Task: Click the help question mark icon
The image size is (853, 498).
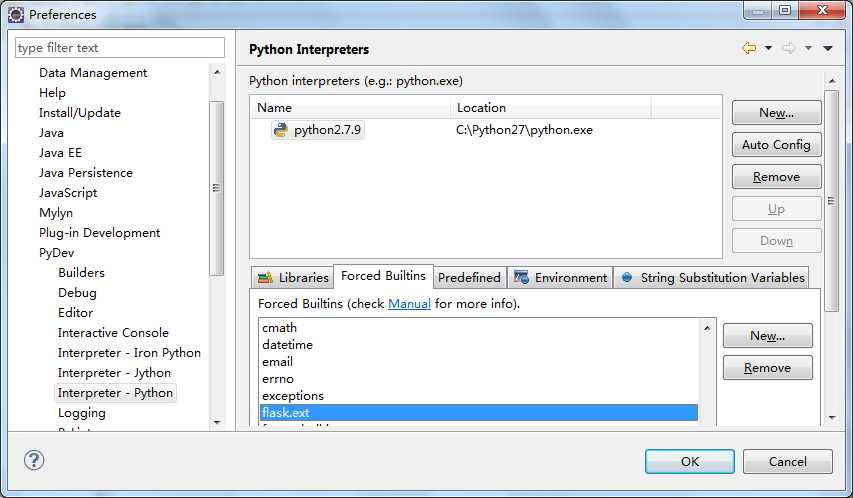Action: pos(33,461)
